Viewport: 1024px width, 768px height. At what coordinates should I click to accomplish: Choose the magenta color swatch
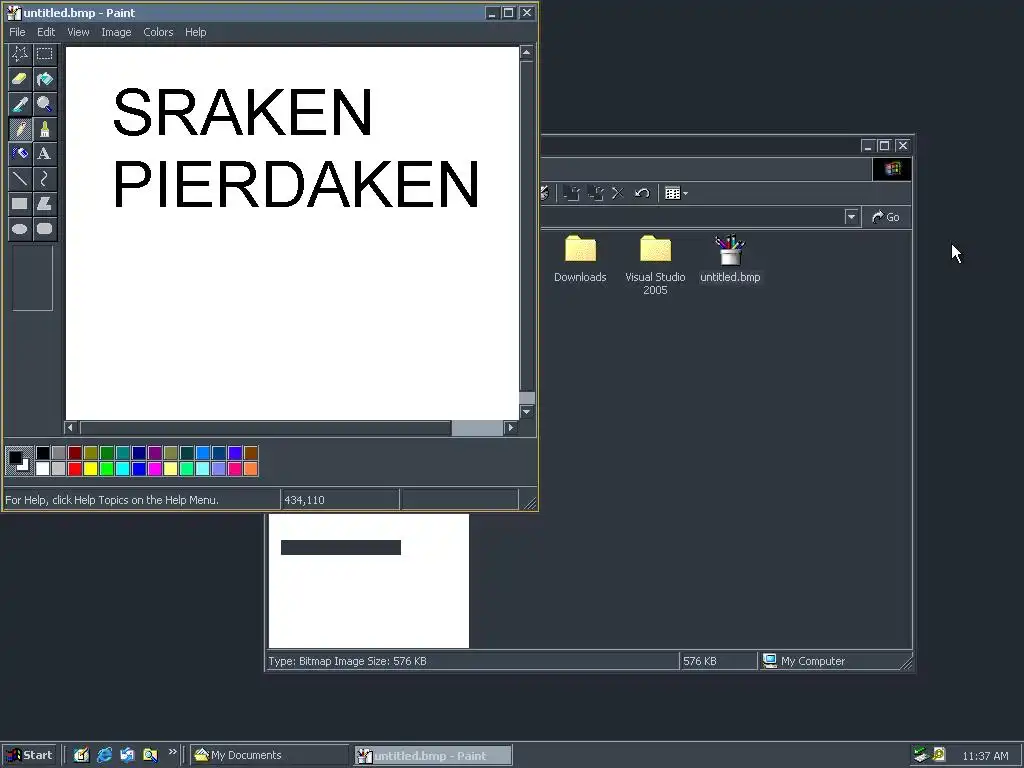coord(155,468)
